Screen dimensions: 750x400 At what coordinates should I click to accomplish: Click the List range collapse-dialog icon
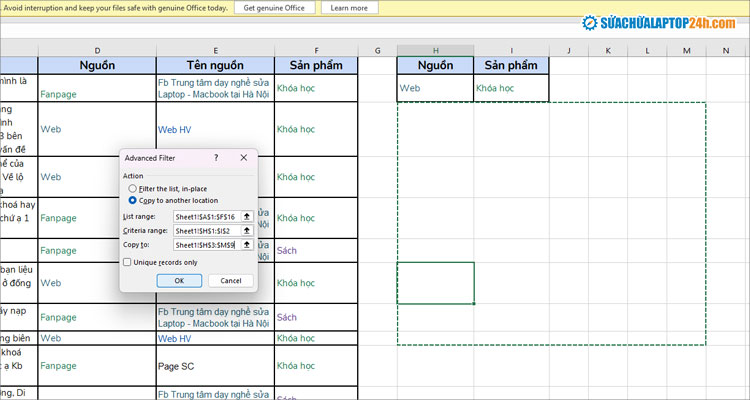click(246, 216)
